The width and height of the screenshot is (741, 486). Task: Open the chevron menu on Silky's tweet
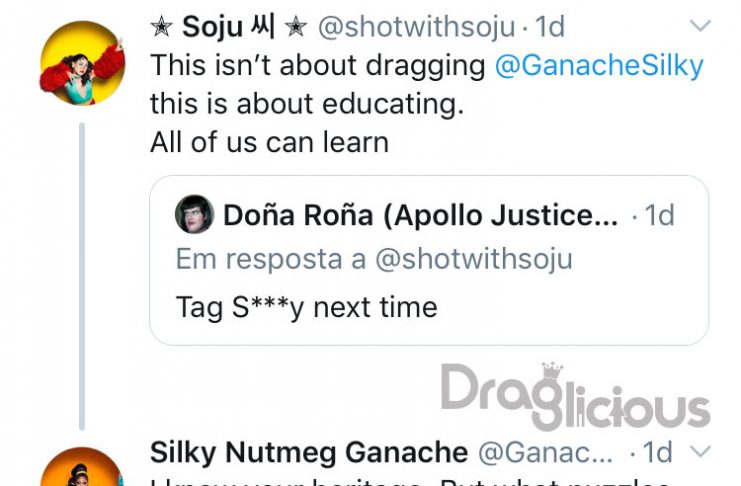coord(700,451)
